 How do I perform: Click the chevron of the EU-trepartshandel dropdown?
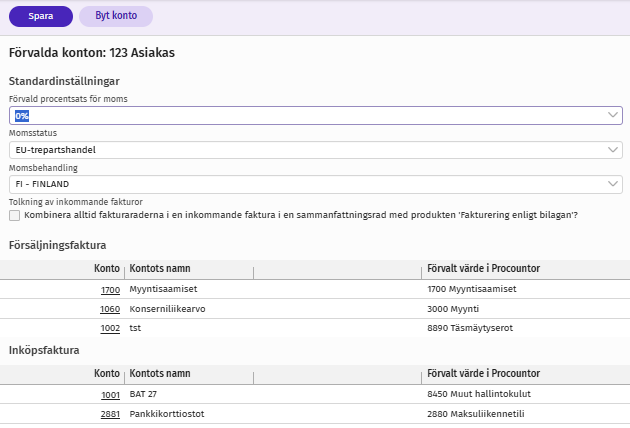click(613, 150)
